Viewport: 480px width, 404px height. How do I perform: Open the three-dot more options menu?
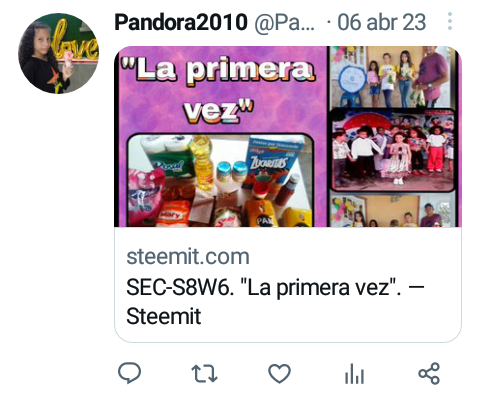click(450, 21)
